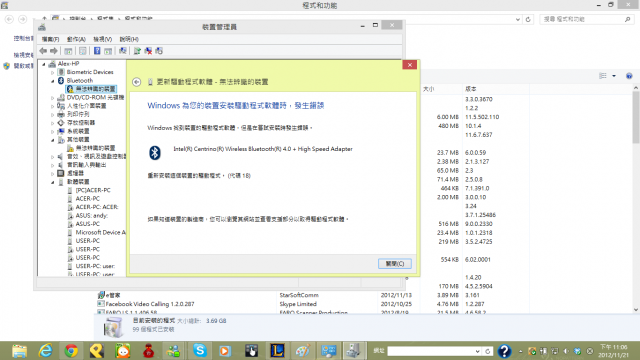Screen dimensions: 640x360
Task: Click taskbar address input field
Action: tap(431, 351)
